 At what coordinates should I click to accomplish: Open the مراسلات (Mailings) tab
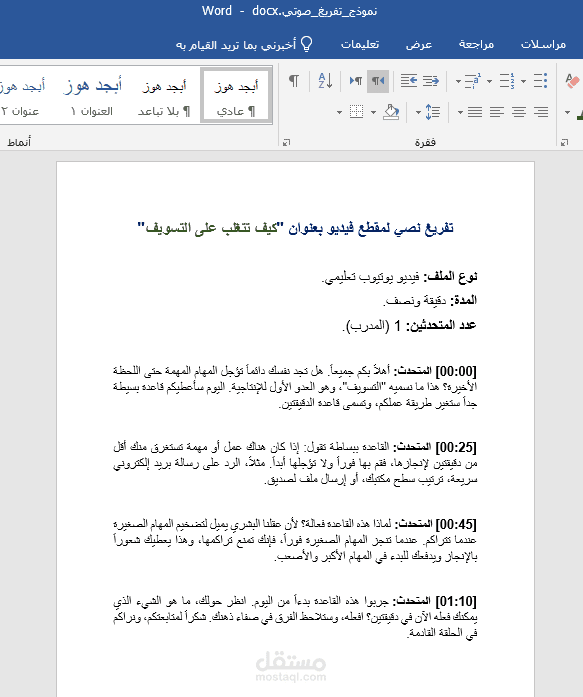pos(543,44)
